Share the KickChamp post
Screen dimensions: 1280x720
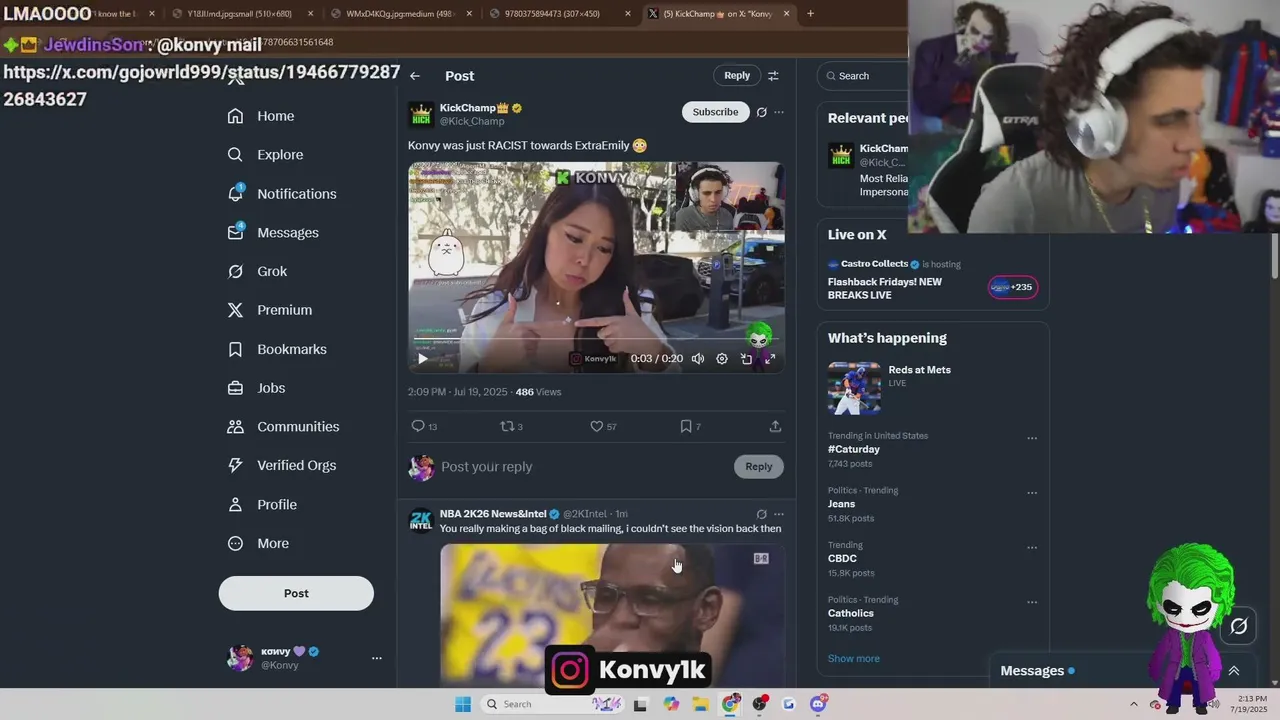[775, 426]
